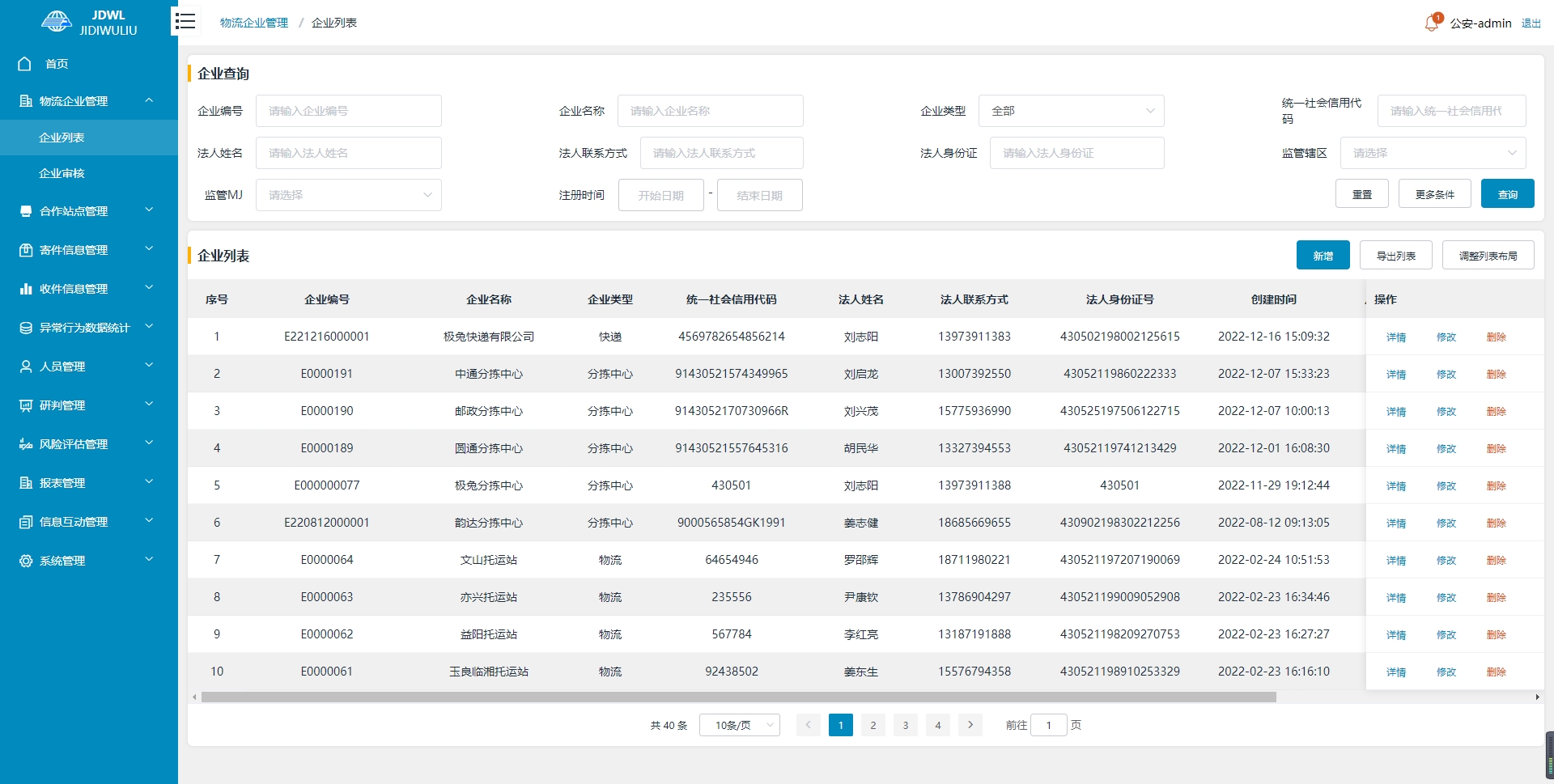The width and height of the screenshot is (1554, 784).
Task: Open the 监管辖区 dropdown
Action: click(x=1433, y=153)
